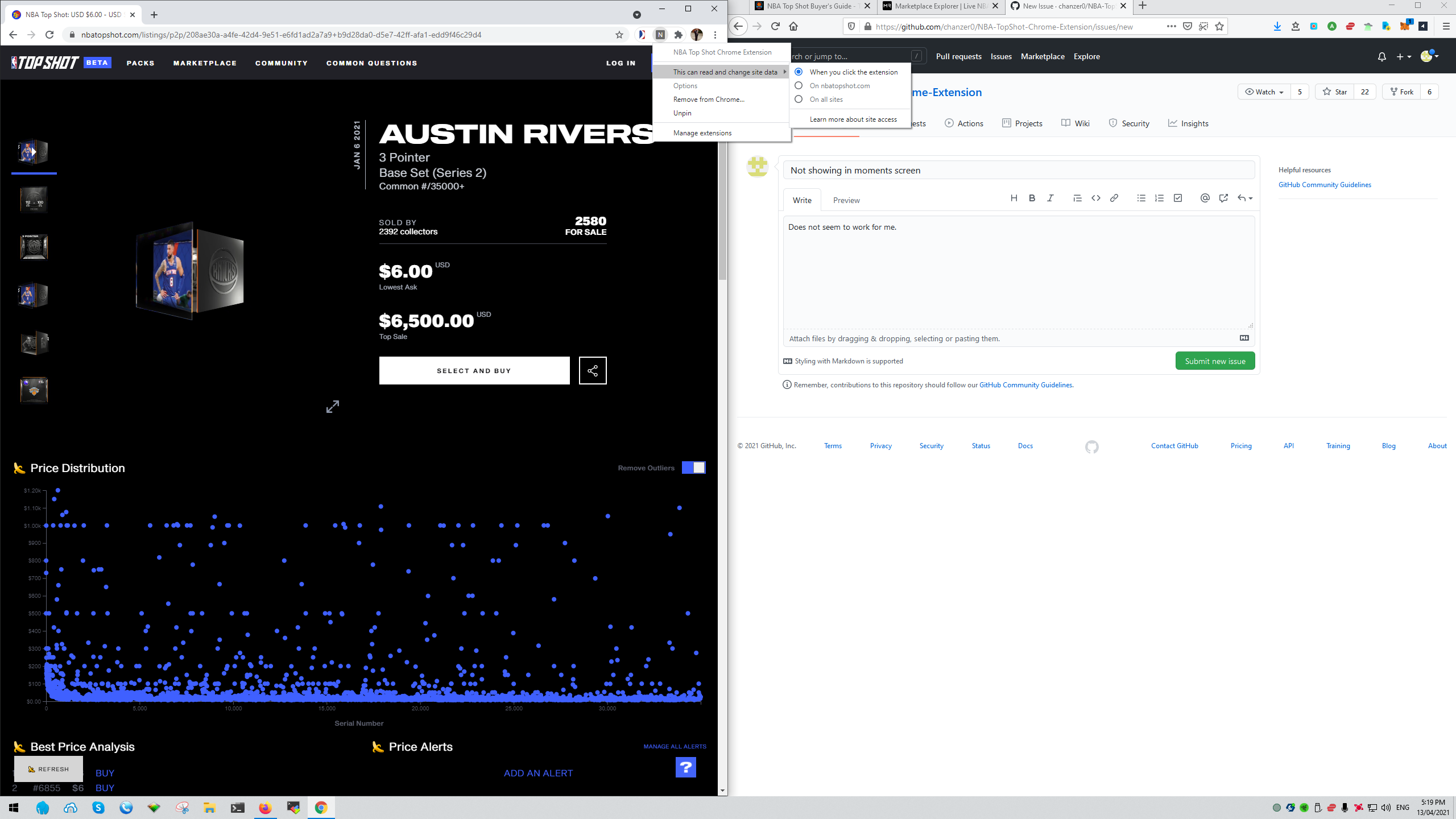Screen dimensions: 1456x819
Task: Mention a user with the @ icon
Action: click(x=1205, y=198)
